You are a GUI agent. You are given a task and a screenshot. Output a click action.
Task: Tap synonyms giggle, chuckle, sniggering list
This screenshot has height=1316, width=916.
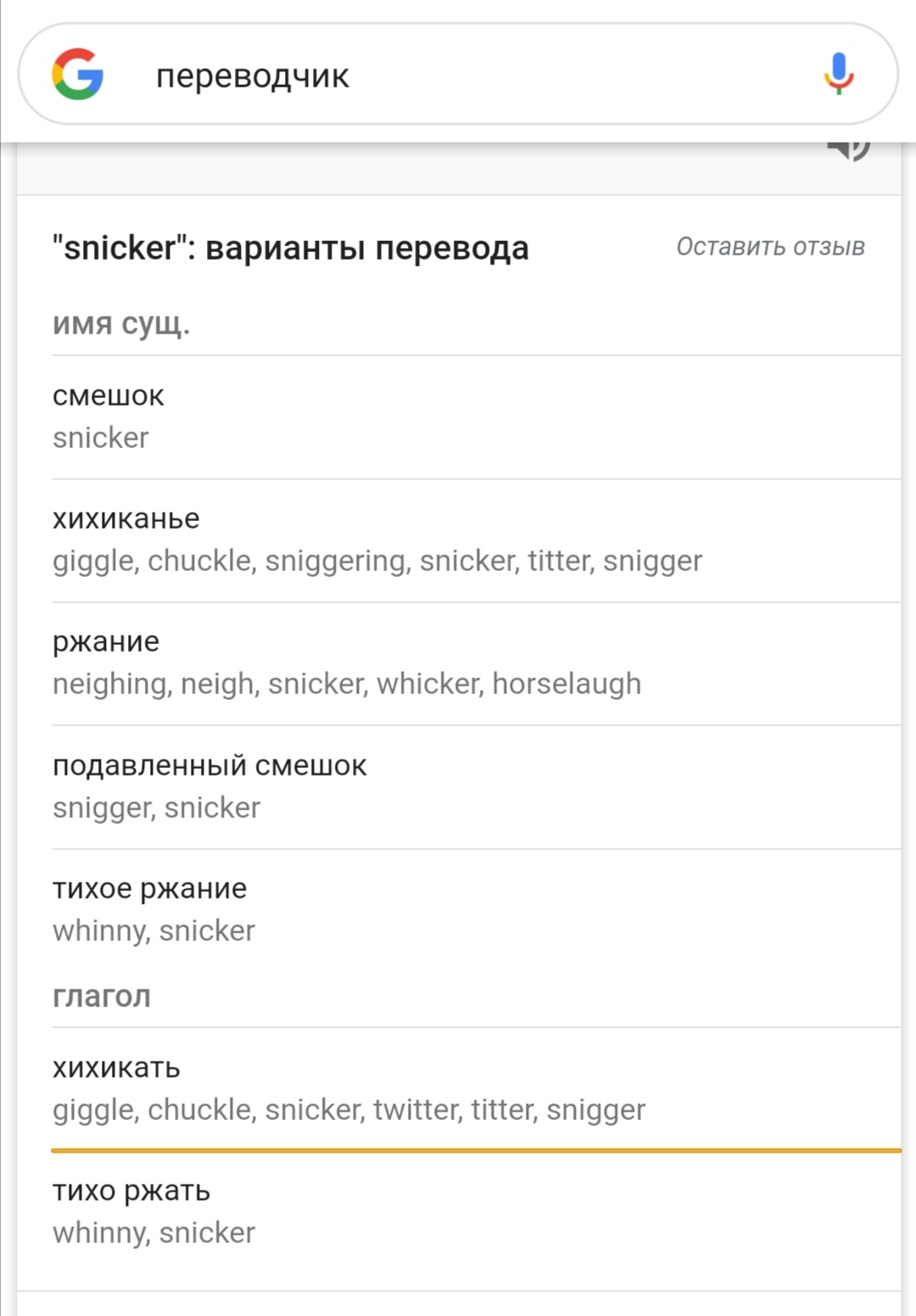point(377,561)
